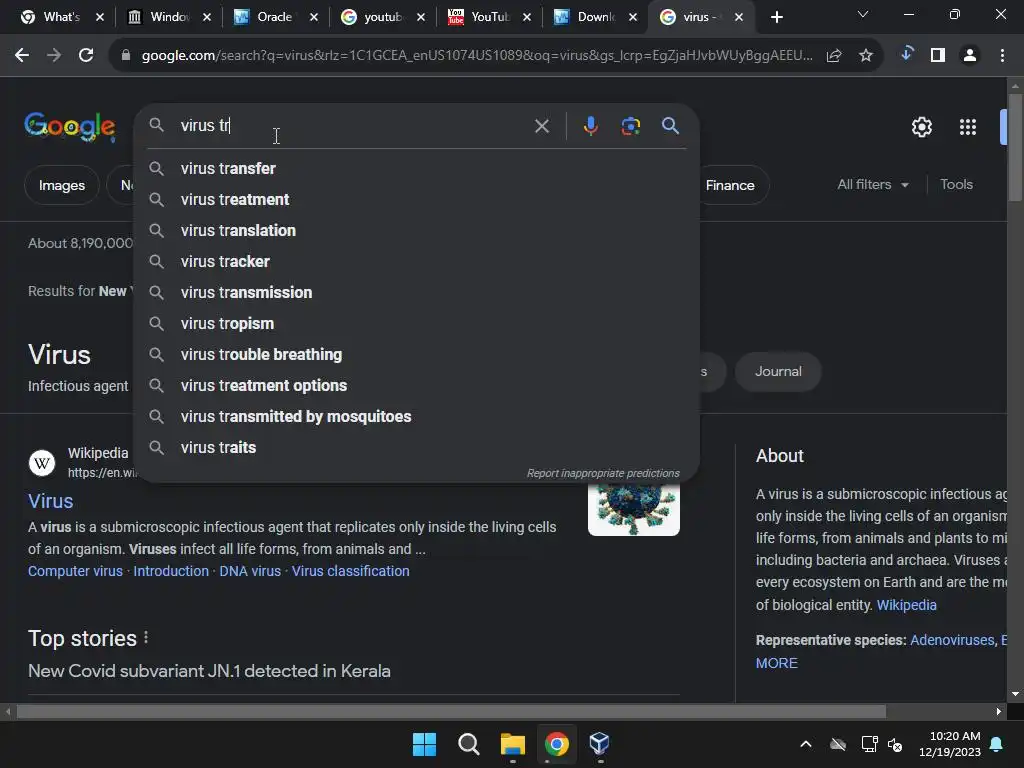Share this page from the address bar
The image size is (1024, 768).
[x=833, y=56]
